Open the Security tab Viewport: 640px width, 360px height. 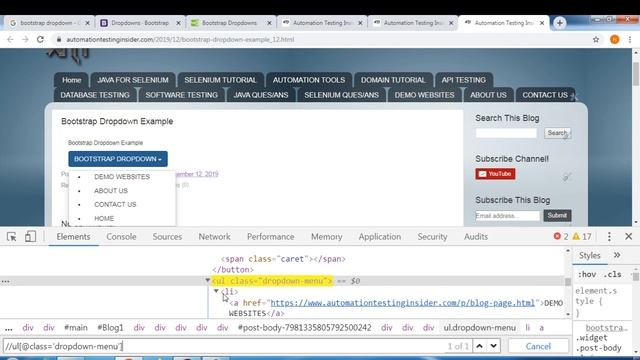[432, 237]
